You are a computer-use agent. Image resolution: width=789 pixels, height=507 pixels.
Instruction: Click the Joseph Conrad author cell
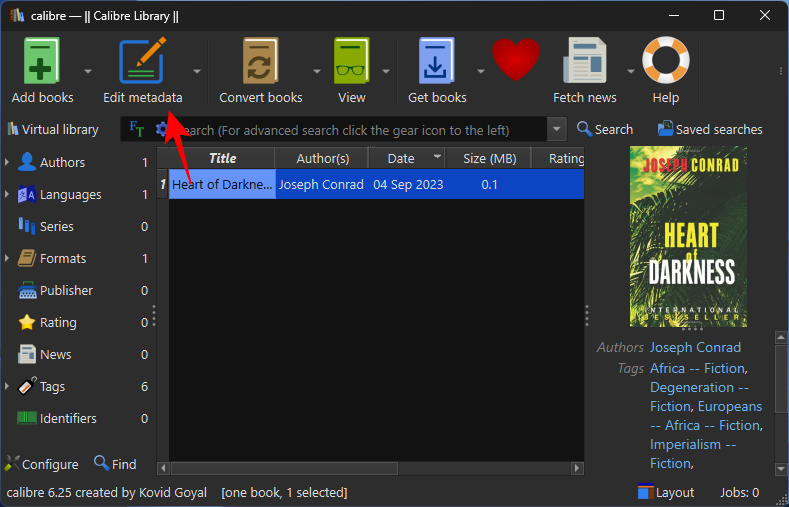pyautogui.click(x=321, y=184)
